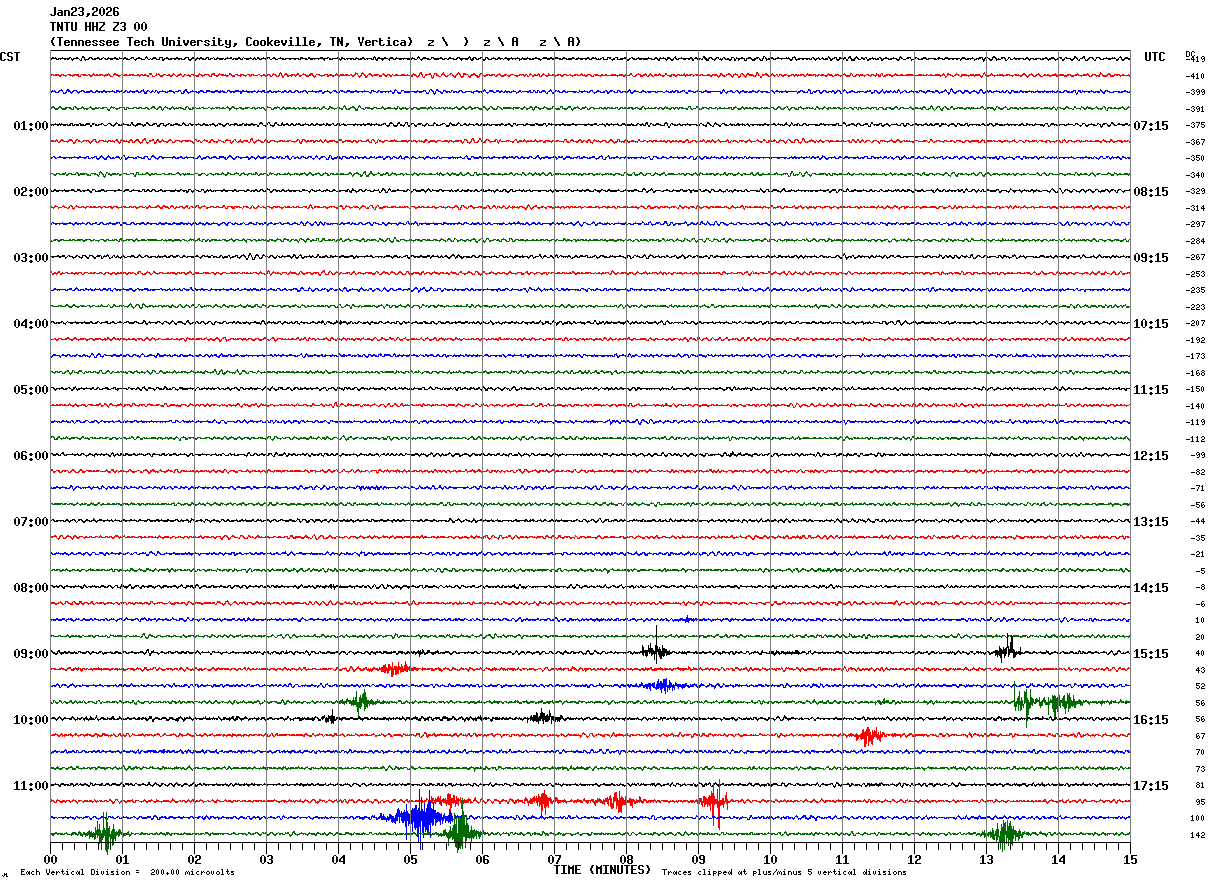Click the 06:00 CST hour label
This screenshot has width=1210, height=886.
(x=30, y=456)
